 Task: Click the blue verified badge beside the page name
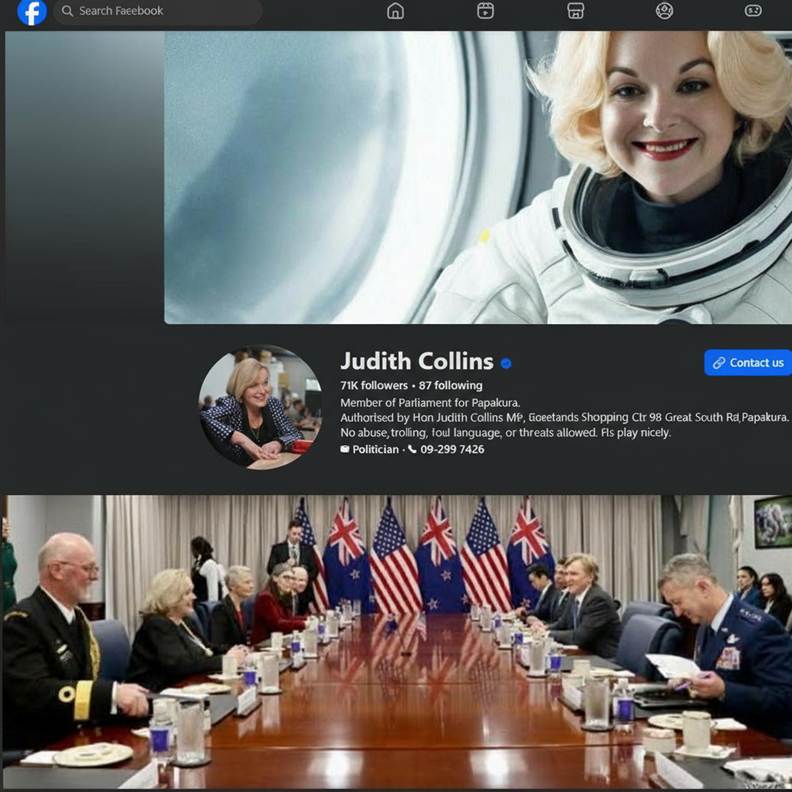point(506,363)
